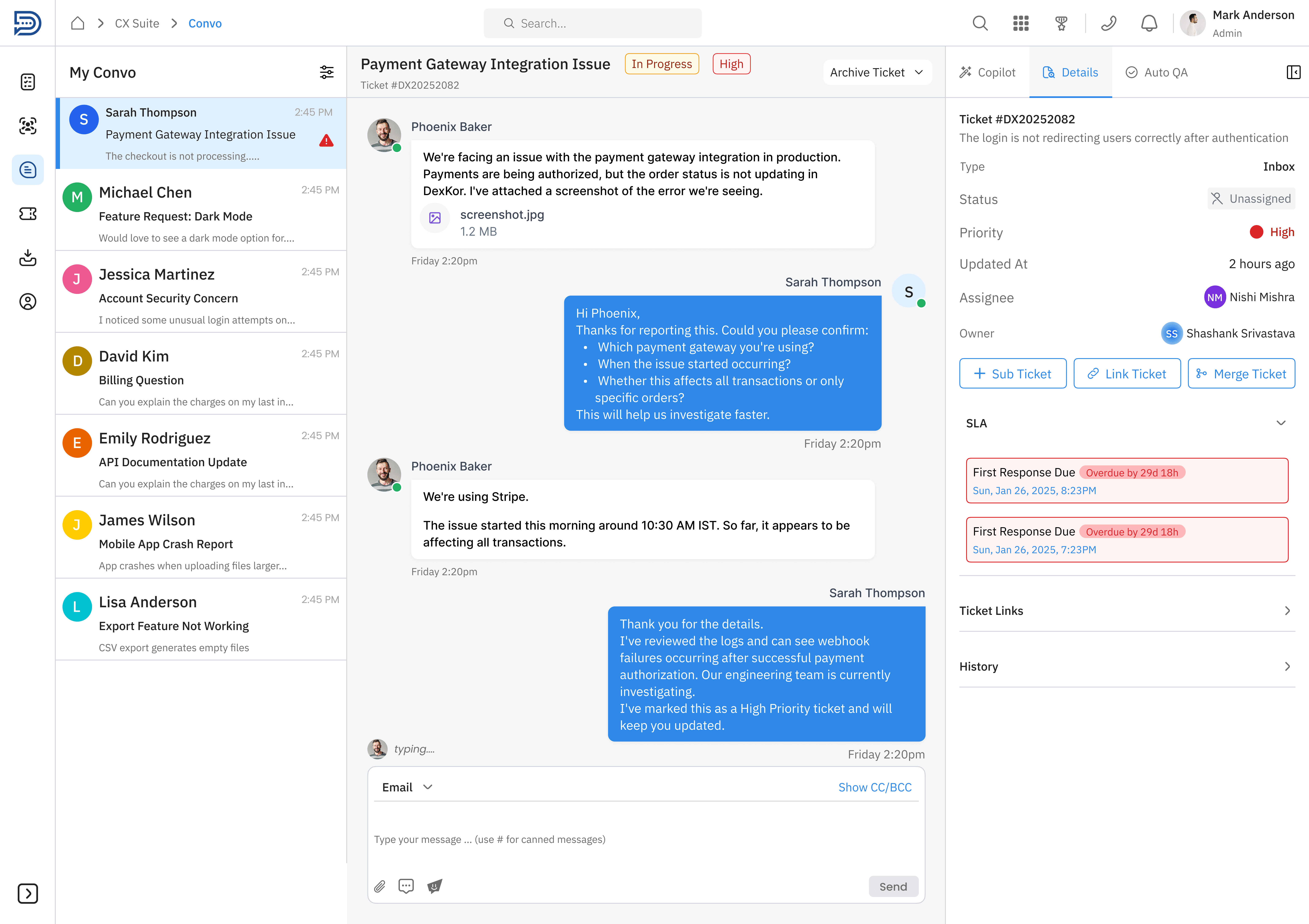Open the checklist icon in left sidebar

(x=28, y=82)
